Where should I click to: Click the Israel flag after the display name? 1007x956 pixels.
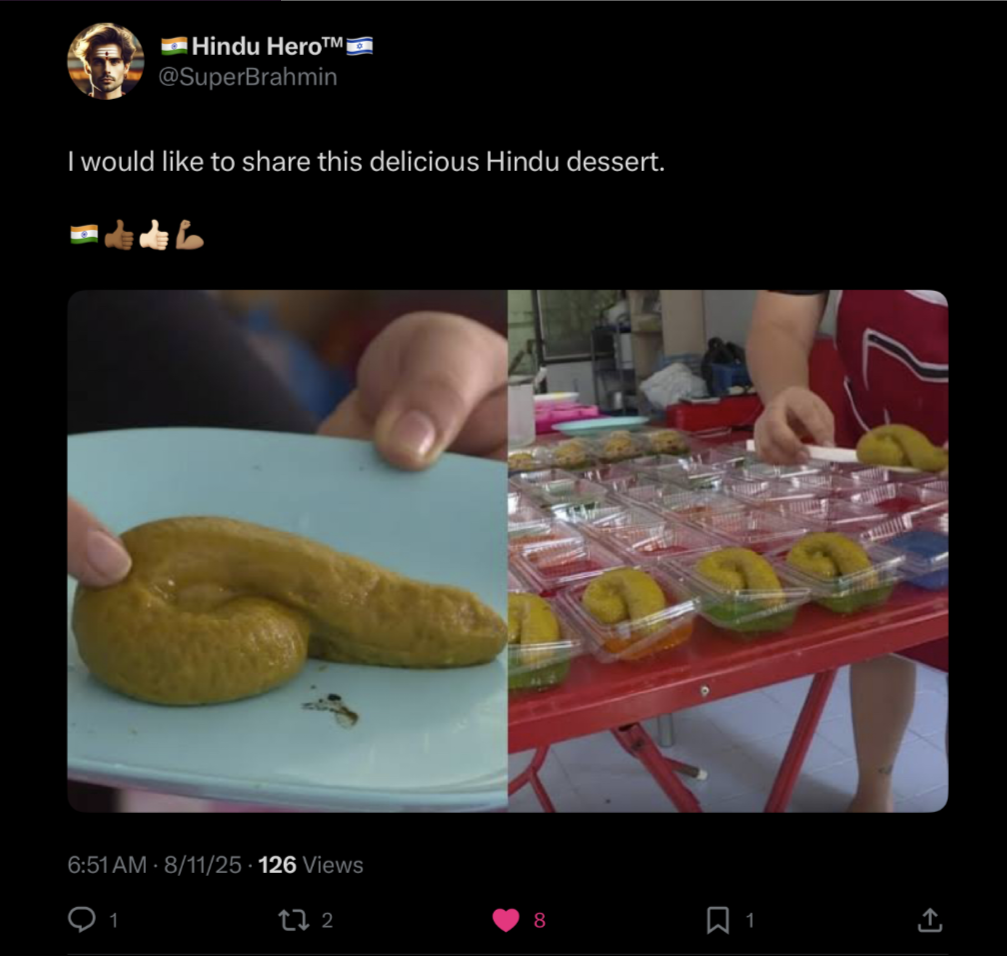click(x=360, y=46)
